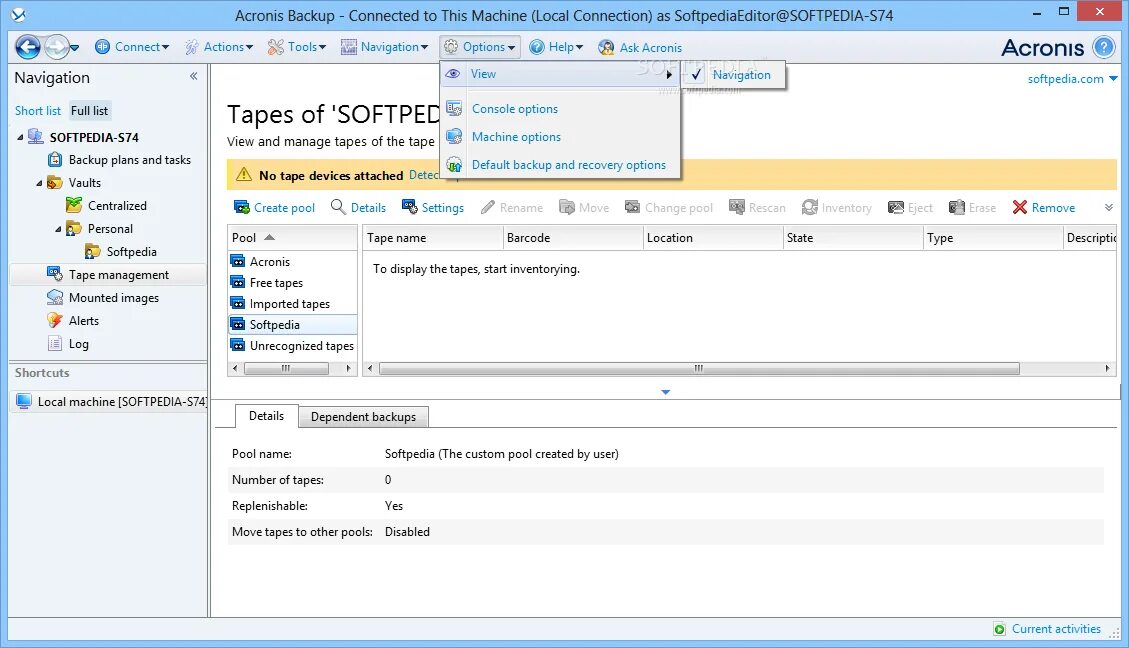
Task: Close the Options menu
Action: [x=480, y=47]
